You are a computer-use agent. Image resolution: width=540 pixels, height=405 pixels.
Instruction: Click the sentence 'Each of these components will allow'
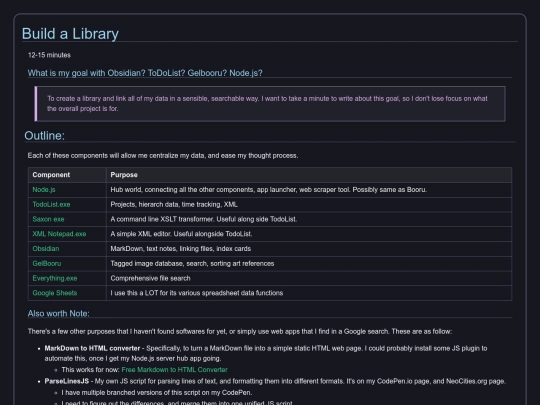pyautogui.click(x=163, y=156)
